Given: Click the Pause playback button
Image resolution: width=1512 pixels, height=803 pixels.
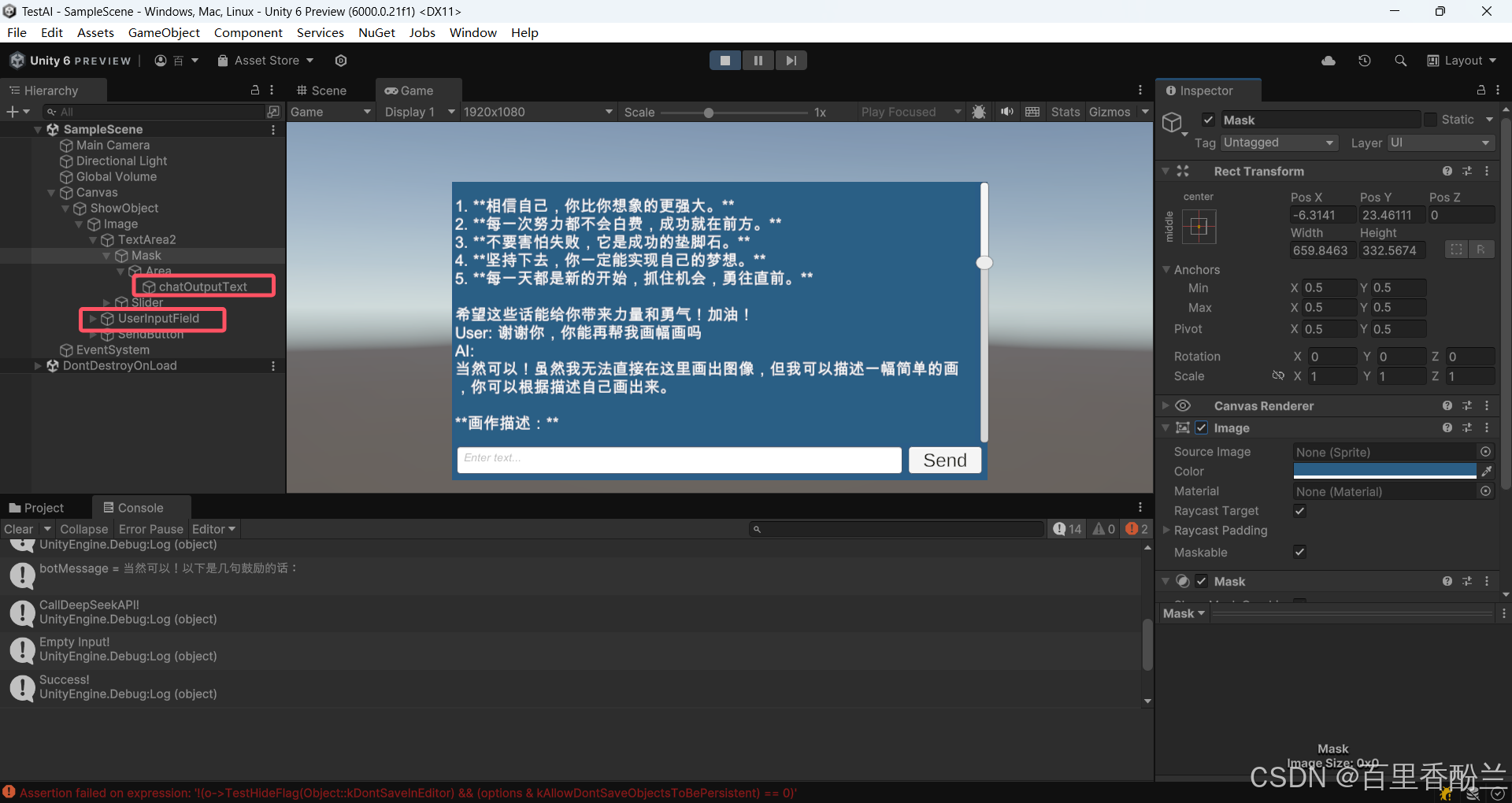Looking at the screenshot, I should click(x=758, y=61).
